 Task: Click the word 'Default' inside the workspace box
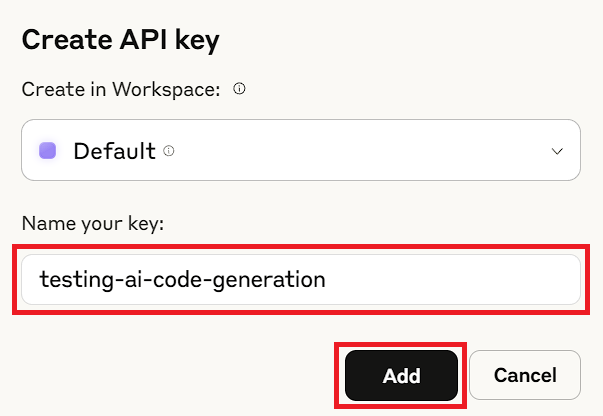click(114, 151)
